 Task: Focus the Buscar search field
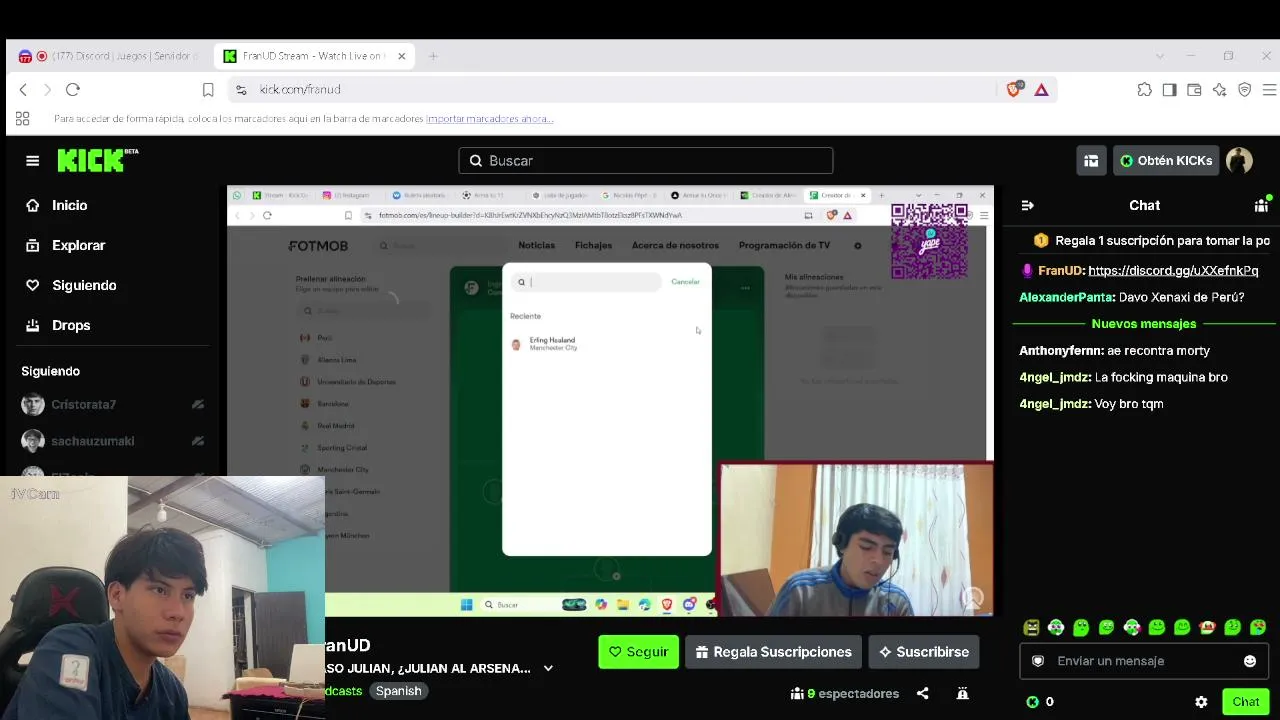click(646, 161)
